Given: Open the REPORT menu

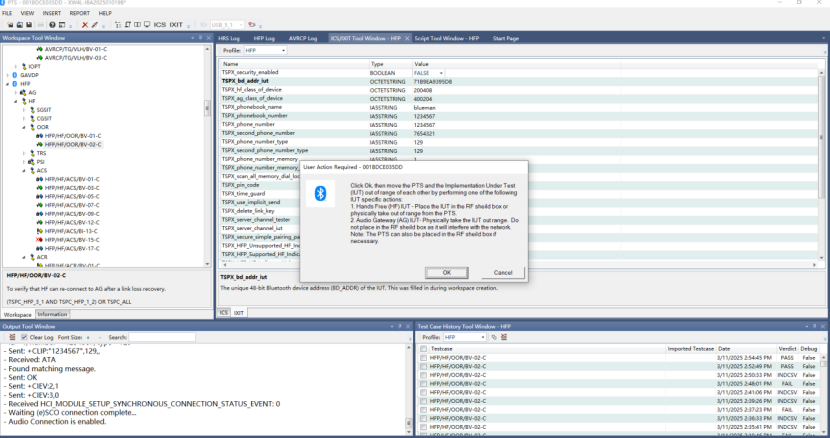Looking at the screenshot, I should [79, 13].
